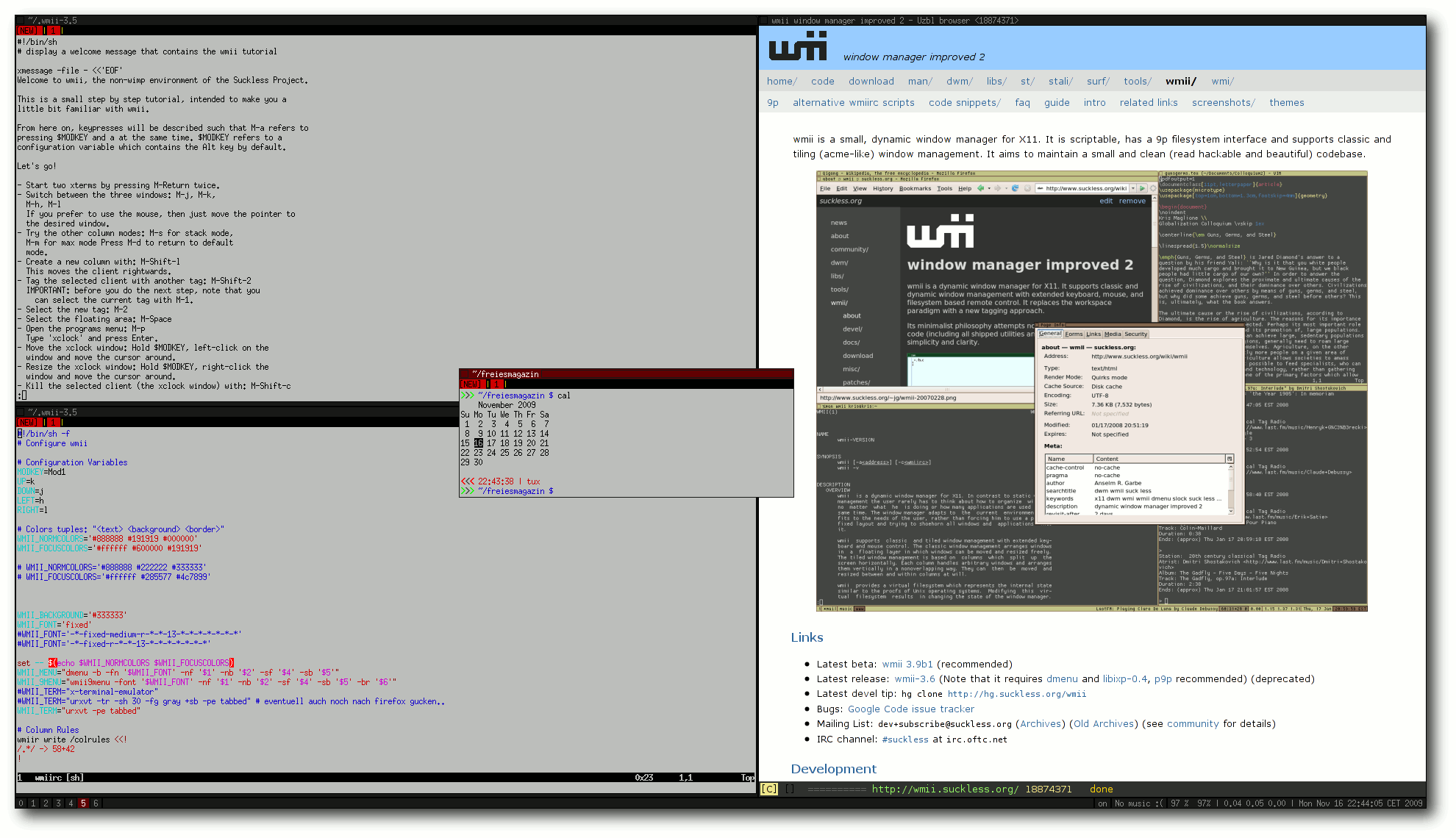The width and height of the screenshot is (1456, 838).
Task: Select the bold wmii/ navigation link
Action: 1180,81
